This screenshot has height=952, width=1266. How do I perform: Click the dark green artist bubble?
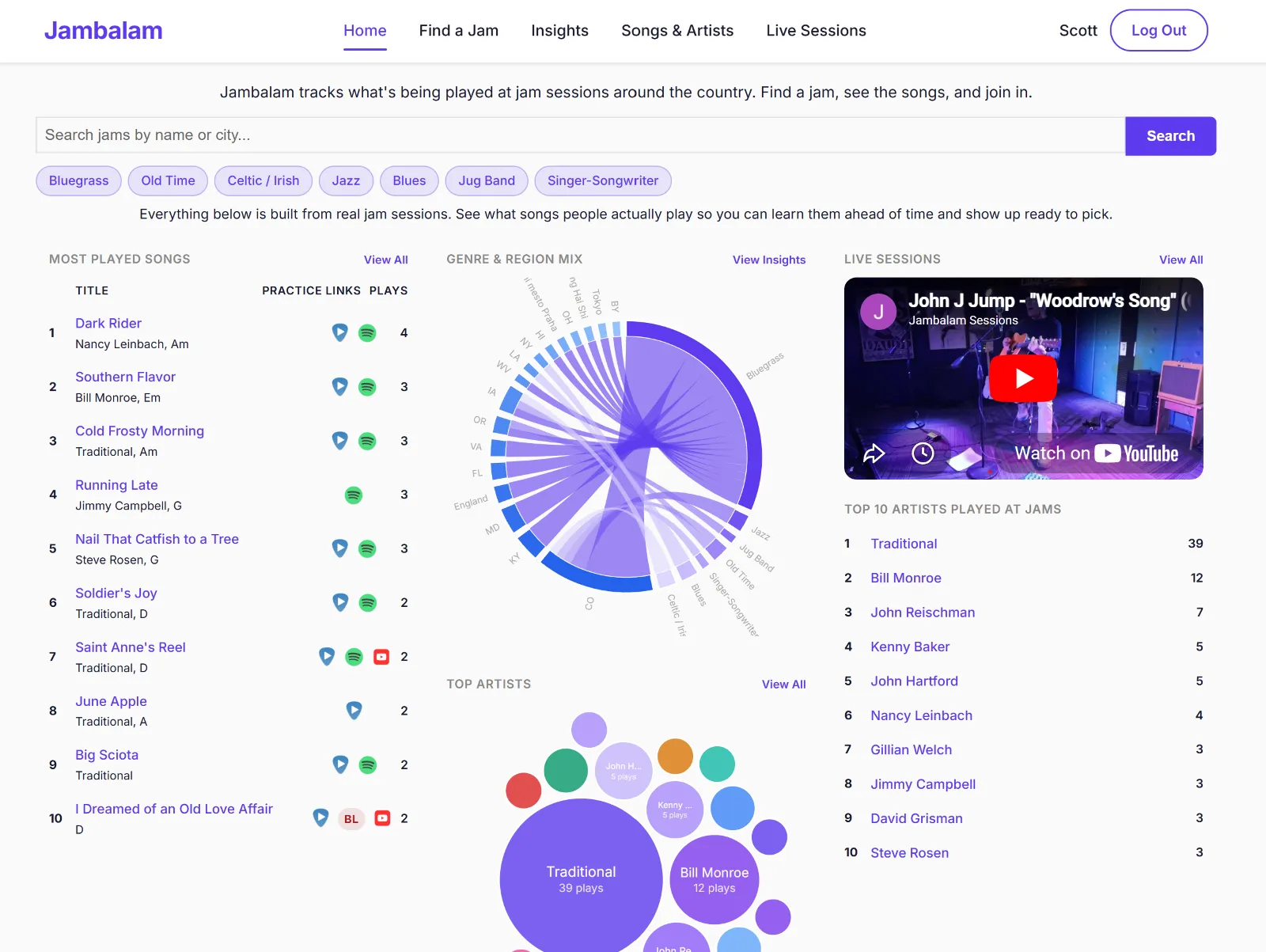[x=566, y=770]
